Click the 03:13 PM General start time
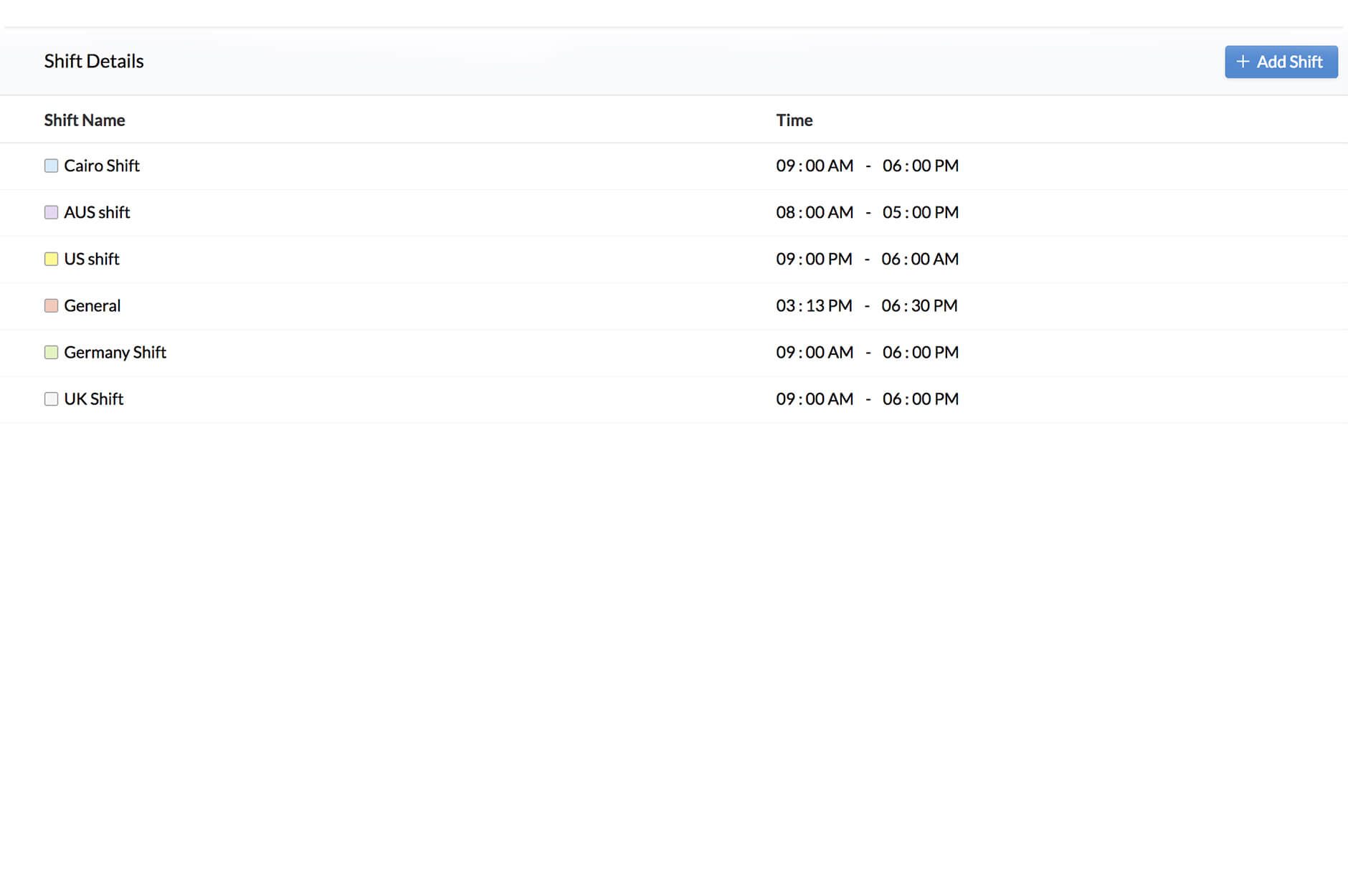The height and width of the screenshot is (896, 1348). point(814,306)
